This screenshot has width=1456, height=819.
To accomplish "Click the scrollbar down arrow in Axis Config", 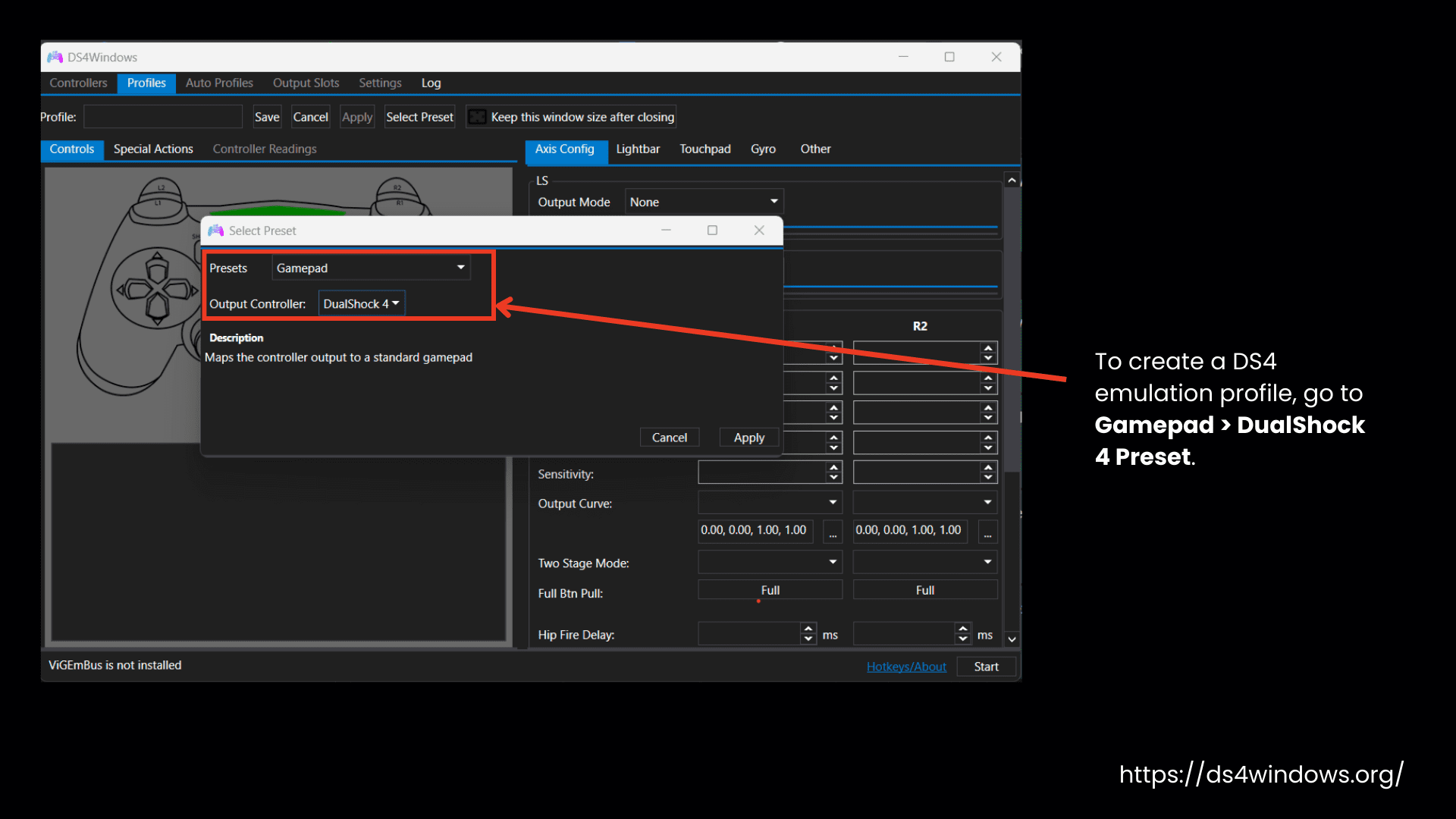I will point(1012,639).
